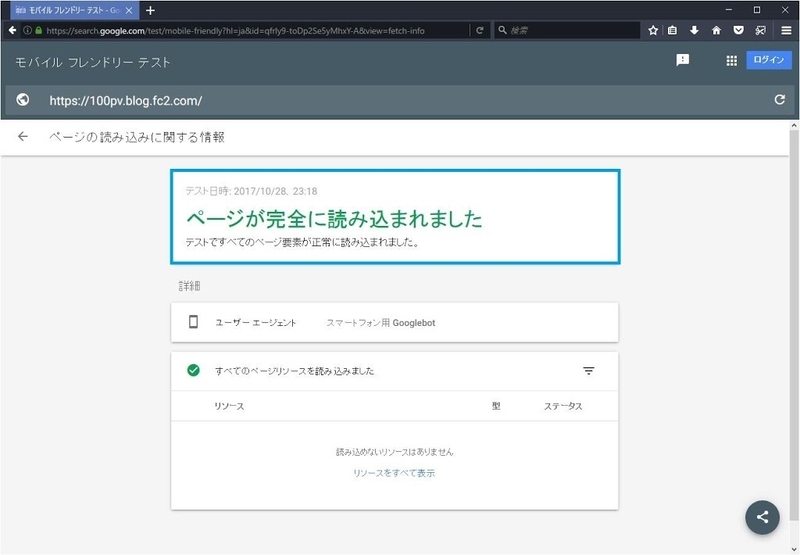
Task: Click the テスト日時: 2017/10/28 timestamp
Action: [x=251, y=191]
